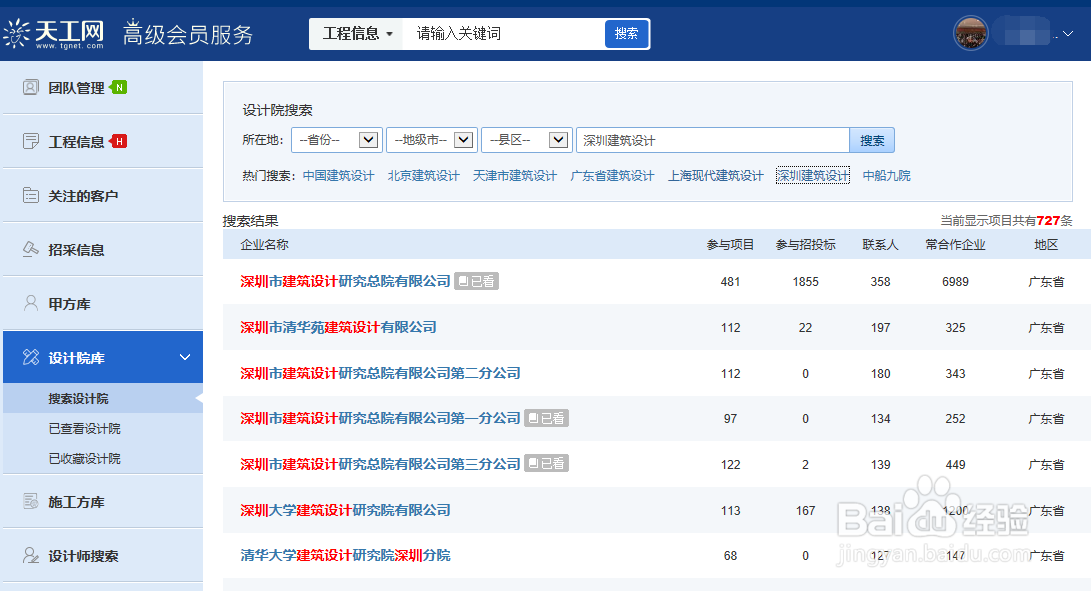Click the 施工方库 sidebar icon
The image size is (1091, 591).
[31, 501]
